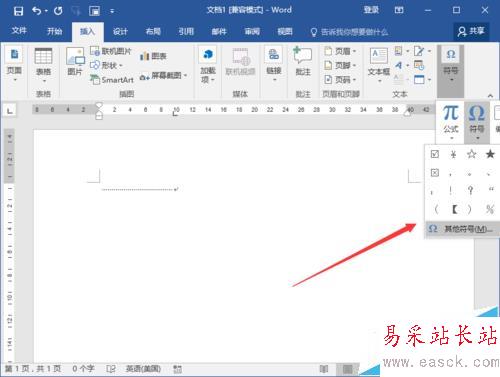Insert the percent % symbol
The width and height of the screenshot is (500, 377).
490,209
